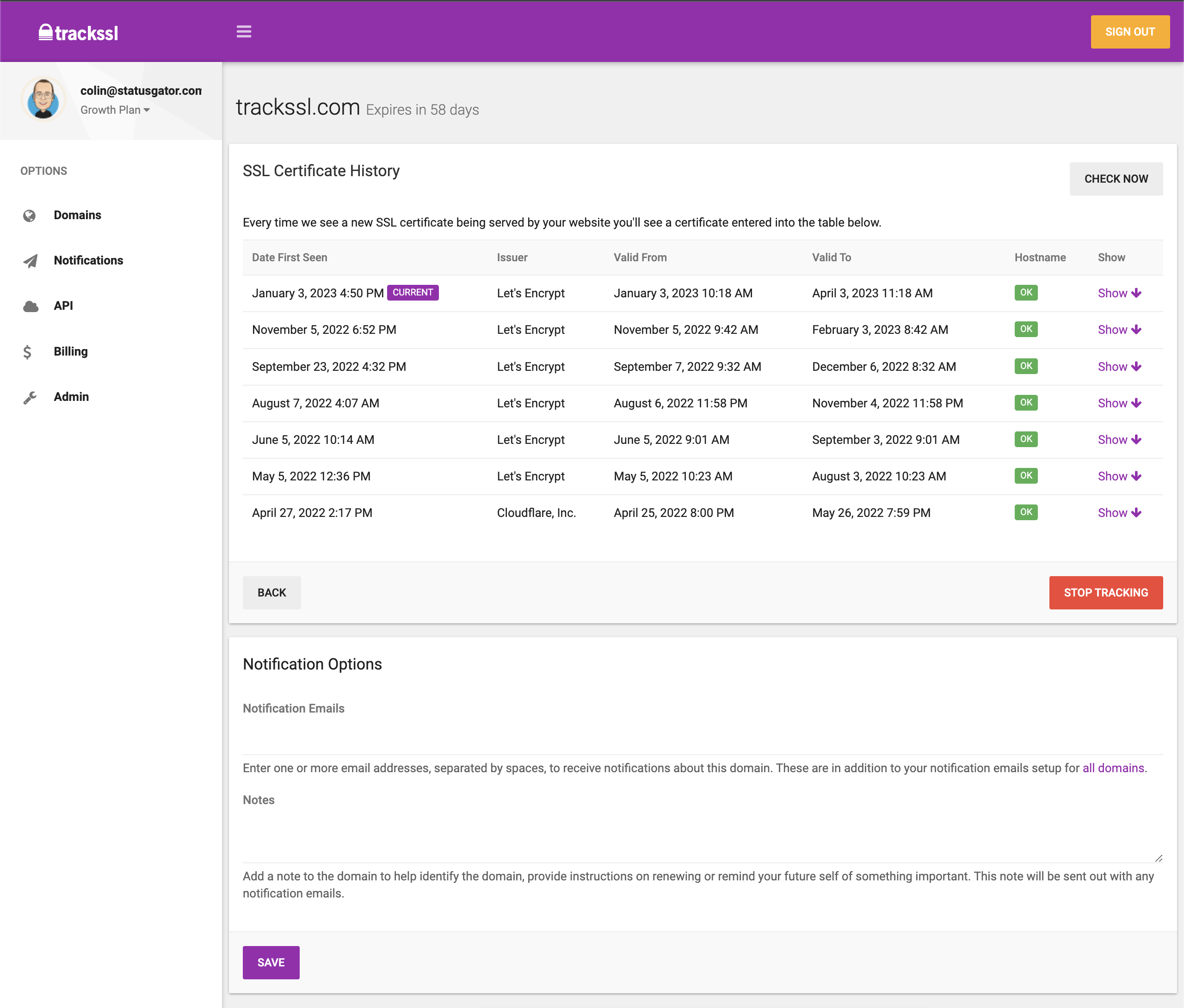Click the Stop Tracking button
The height and width of the screenshot is (1008, 1184).
click(x=1105, y=593)
